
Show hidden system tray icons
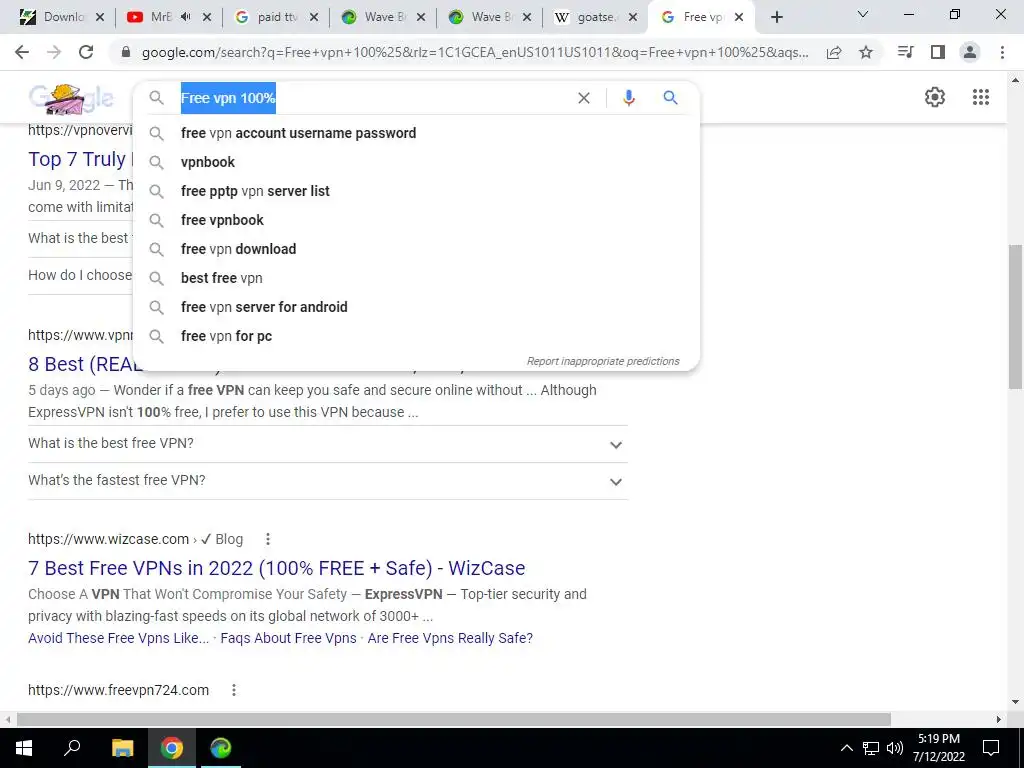click(846, 748)
